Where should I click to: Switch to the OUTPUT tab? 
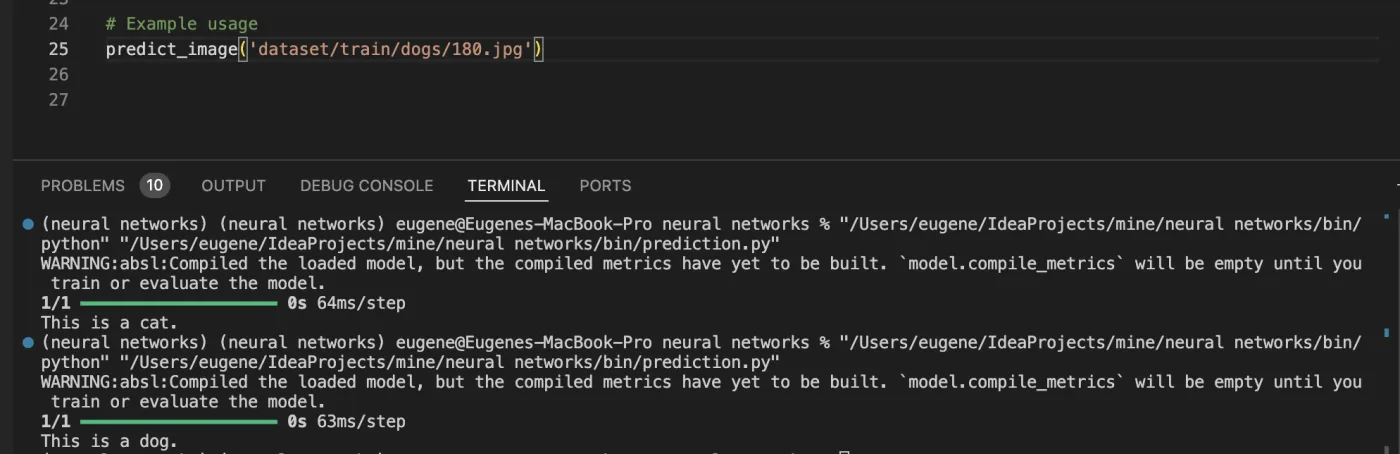(233, 185)
